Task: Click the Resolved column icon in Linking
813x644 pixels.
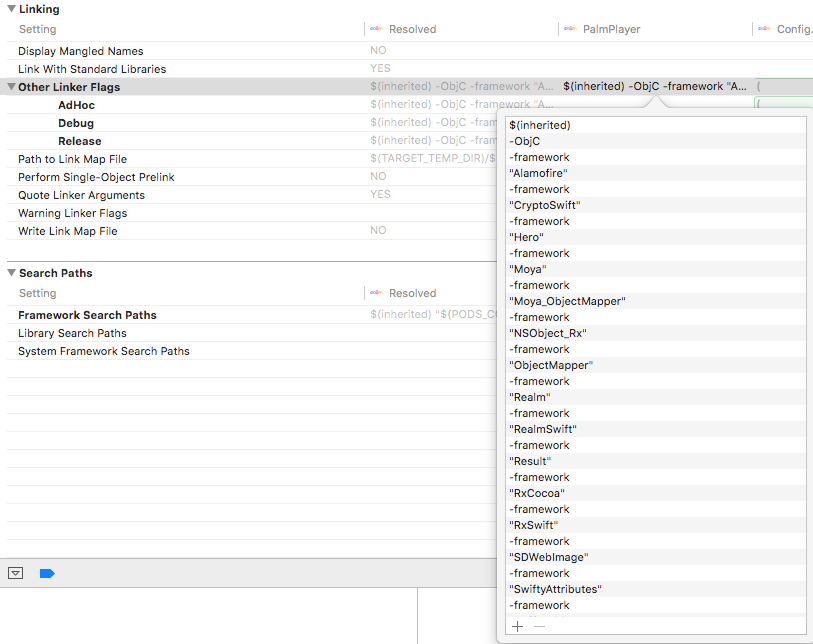Action: click(376, 29)
